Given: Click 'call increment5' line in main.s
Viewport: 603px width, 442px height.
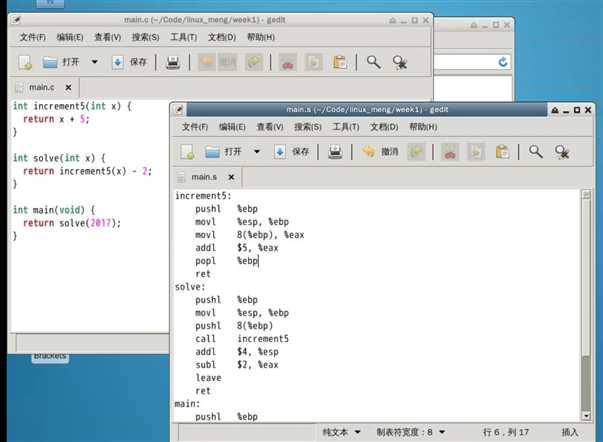Looking at the screenshot, I should click(242, 339).
